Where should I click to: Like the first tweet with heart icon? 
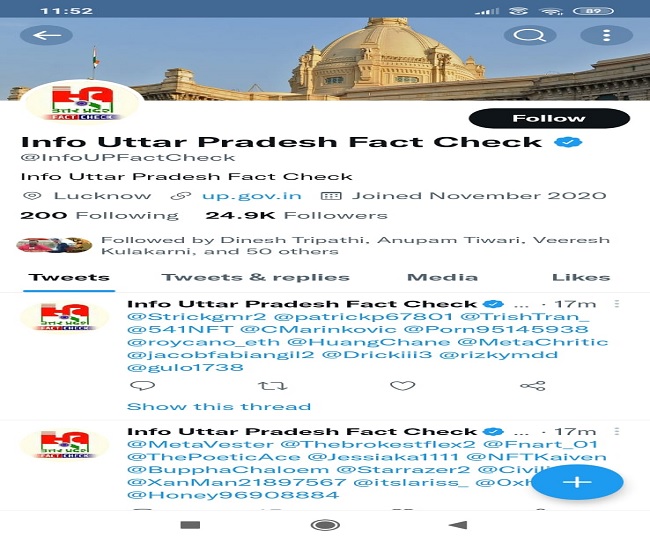(x=403, y=386)
